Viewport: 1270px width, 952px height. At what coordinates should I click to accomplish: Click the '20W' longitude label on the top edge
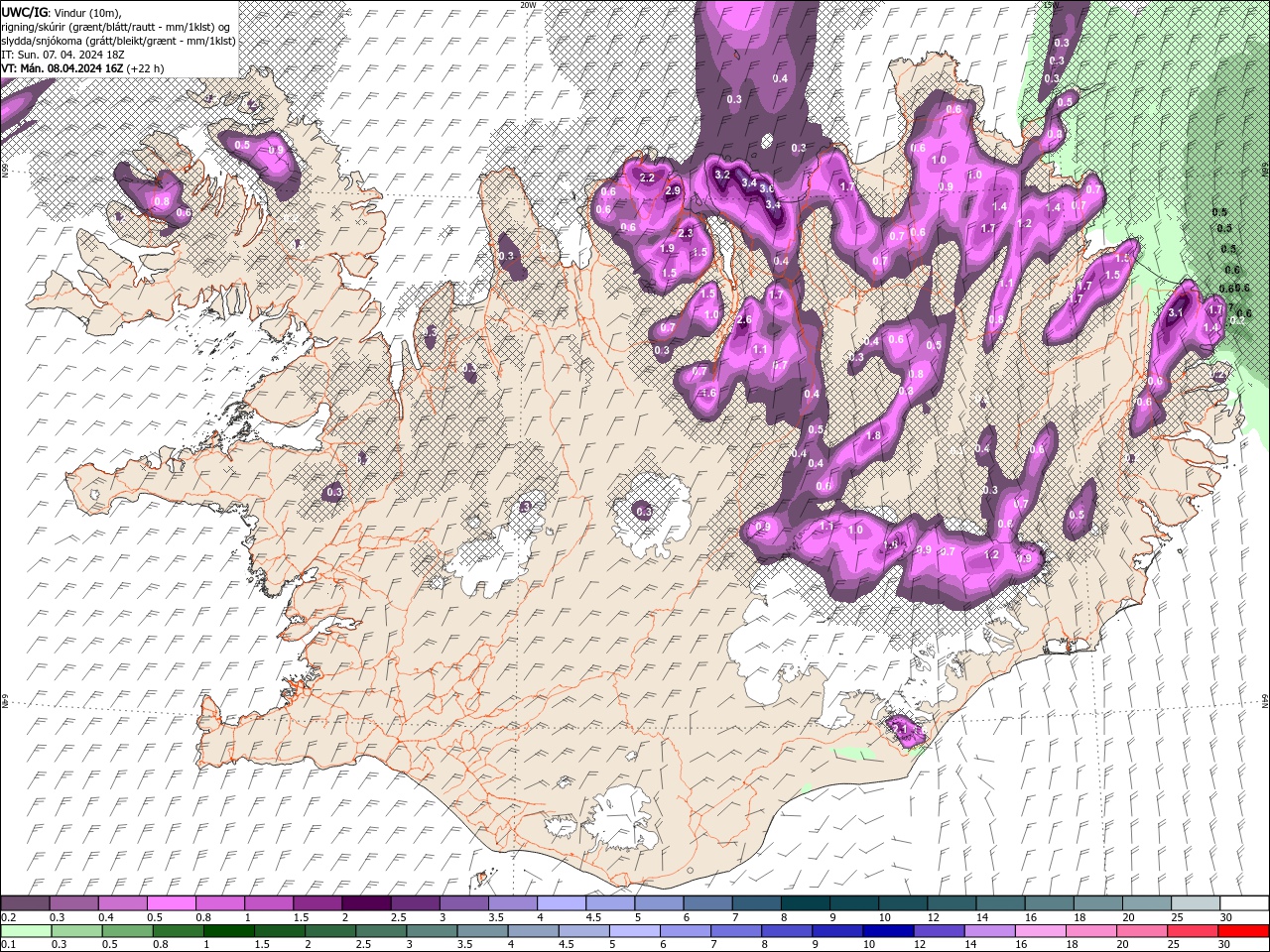click(528, 5)
